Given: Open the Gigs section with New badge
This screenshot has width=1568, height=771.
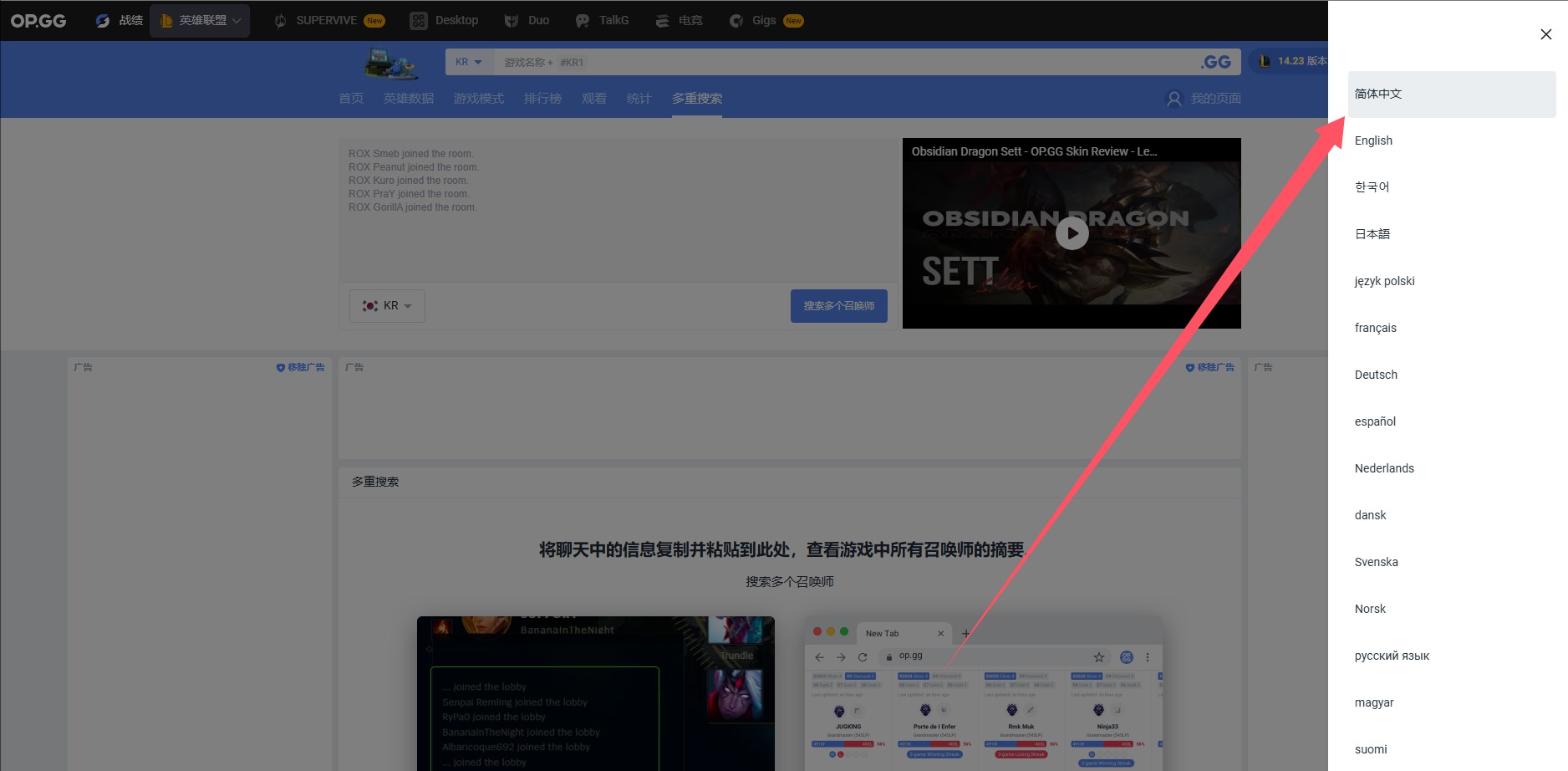Looking at the screenshot, I should pyautogui.click(x=758, y=20).
